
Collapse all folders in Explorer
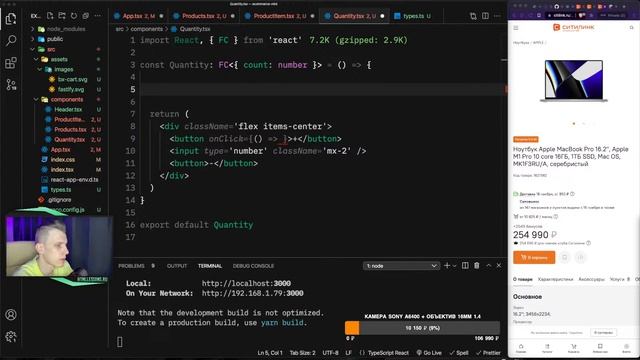click(x=86, y=16)
